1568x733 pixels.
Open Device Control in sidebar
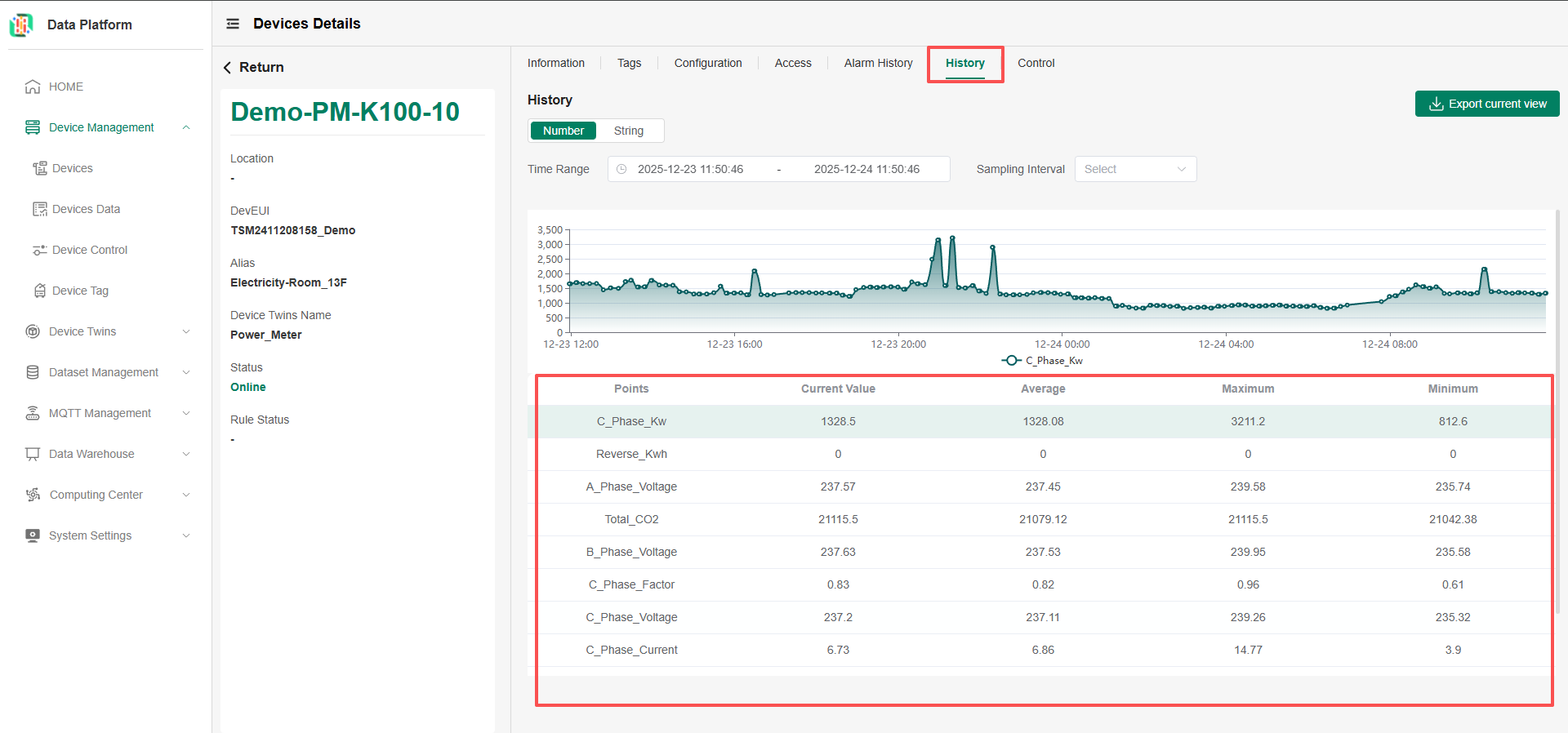(89, 250)
